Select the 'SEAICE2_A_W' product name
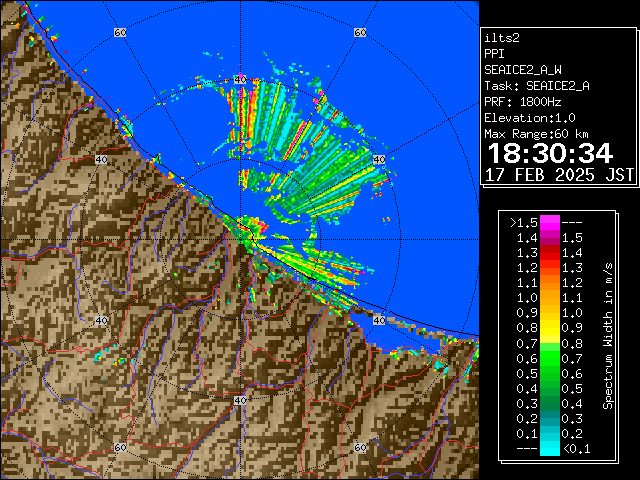This screenshot has width=640, height=480. (523, 70)
